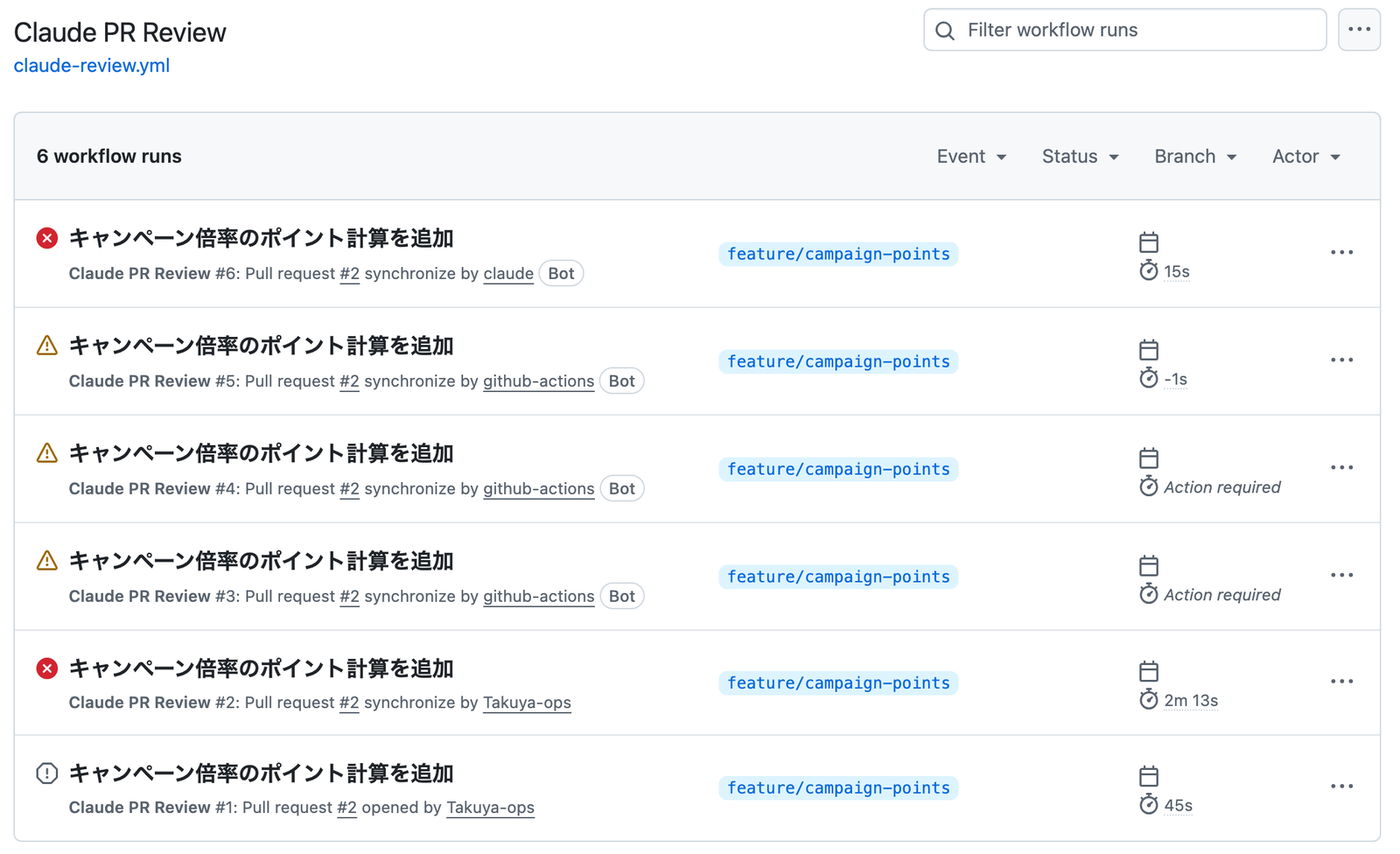
Task: Focus the Filter workflow runs field
Action: pos(1125,30)
